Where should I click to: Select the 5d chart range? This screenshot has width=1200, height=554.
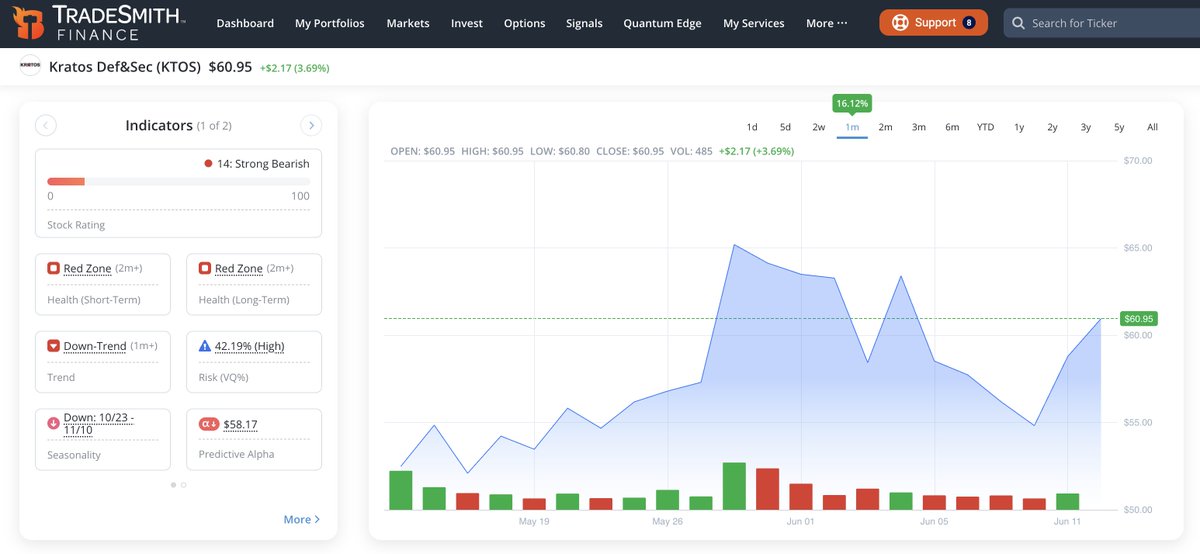785,127
